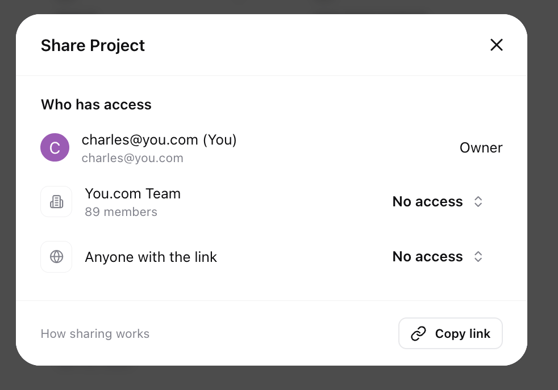
Task: Open the How sharing works link
Action: coord(95,334)
